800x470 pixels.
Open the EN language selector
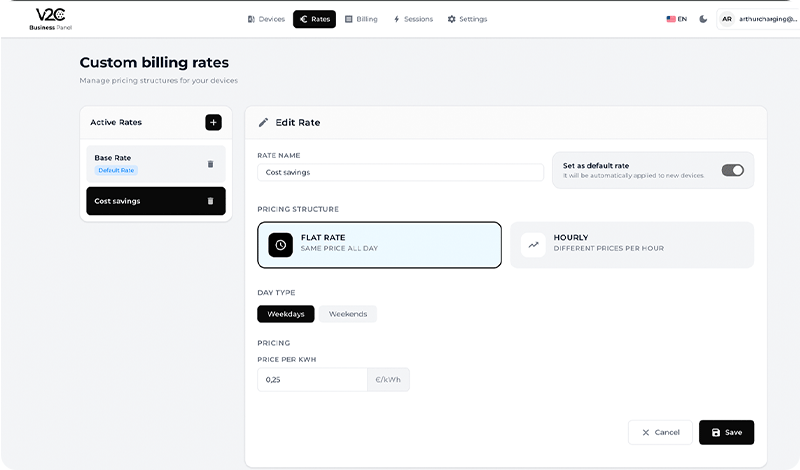677,19
